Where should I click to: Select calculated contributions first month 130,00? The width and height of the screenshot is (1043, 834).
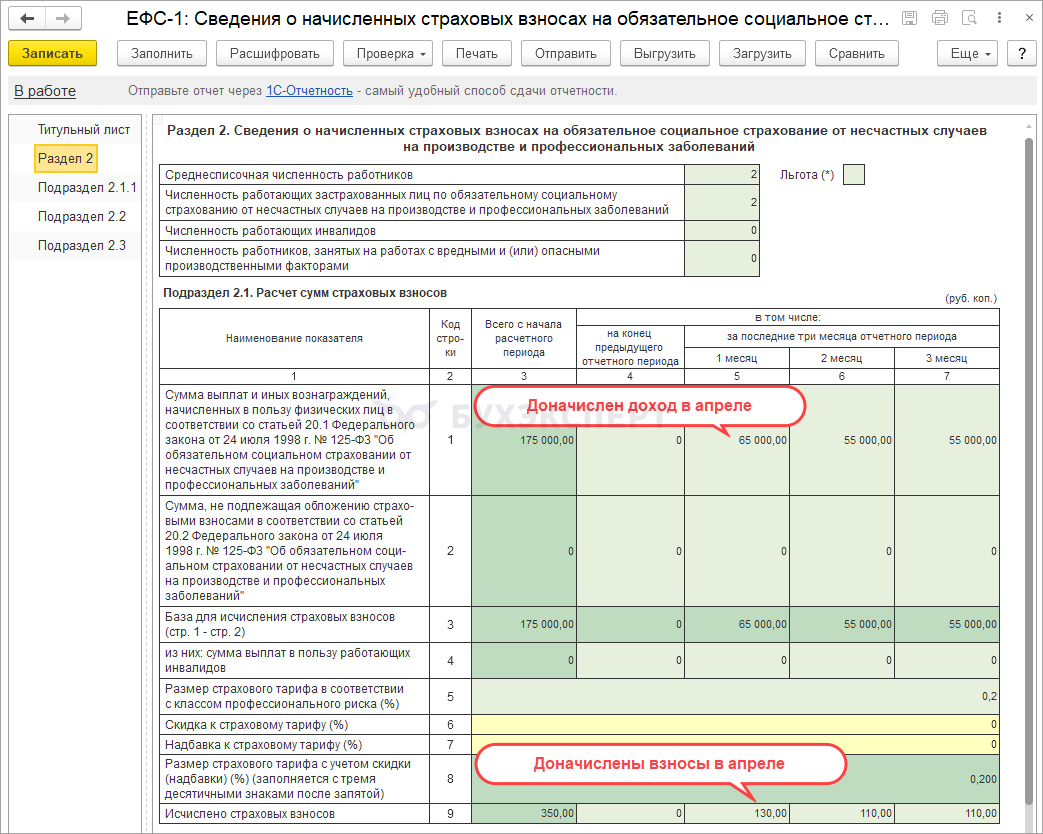[736, 813]
